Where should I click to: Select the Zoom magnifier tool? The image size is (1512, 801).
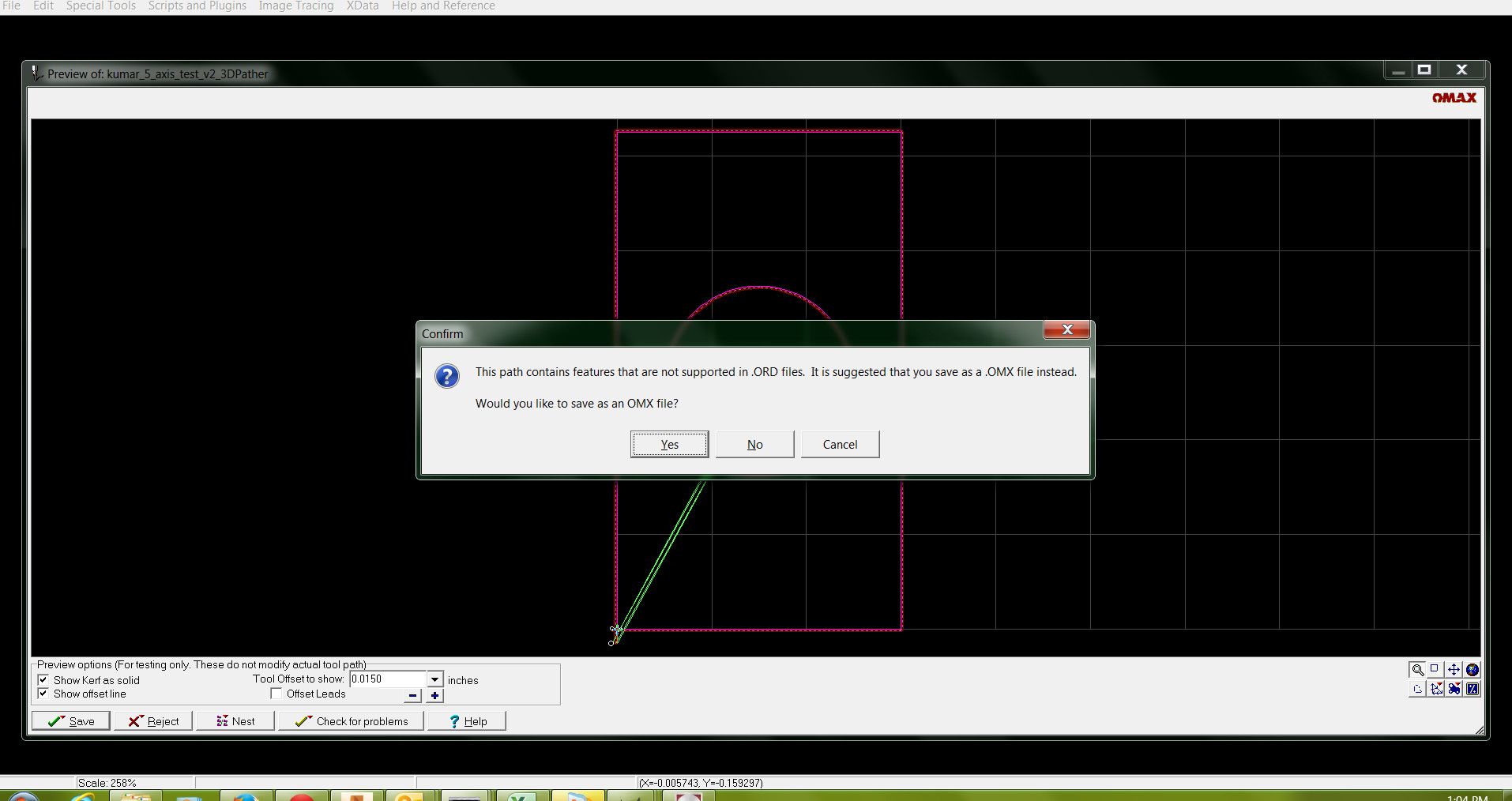pos(1416,669)
